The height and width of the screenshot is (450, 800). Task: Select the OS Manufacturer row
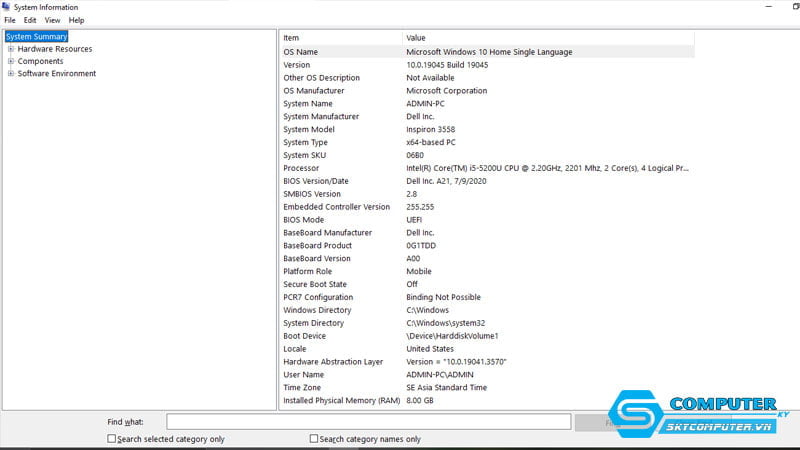488,91
